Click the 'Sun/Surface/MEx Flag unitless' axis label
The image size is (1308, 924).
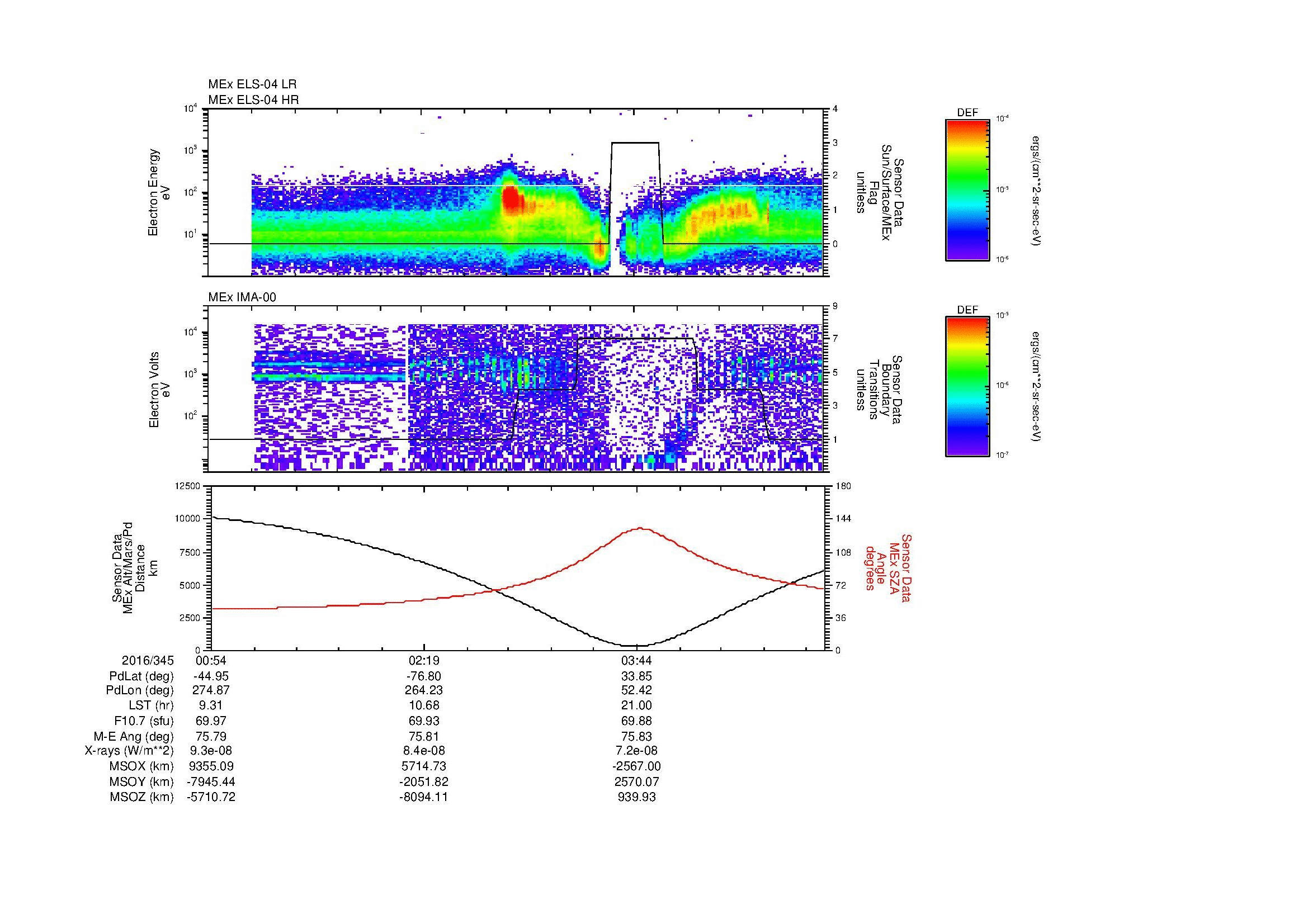(880, 192)
